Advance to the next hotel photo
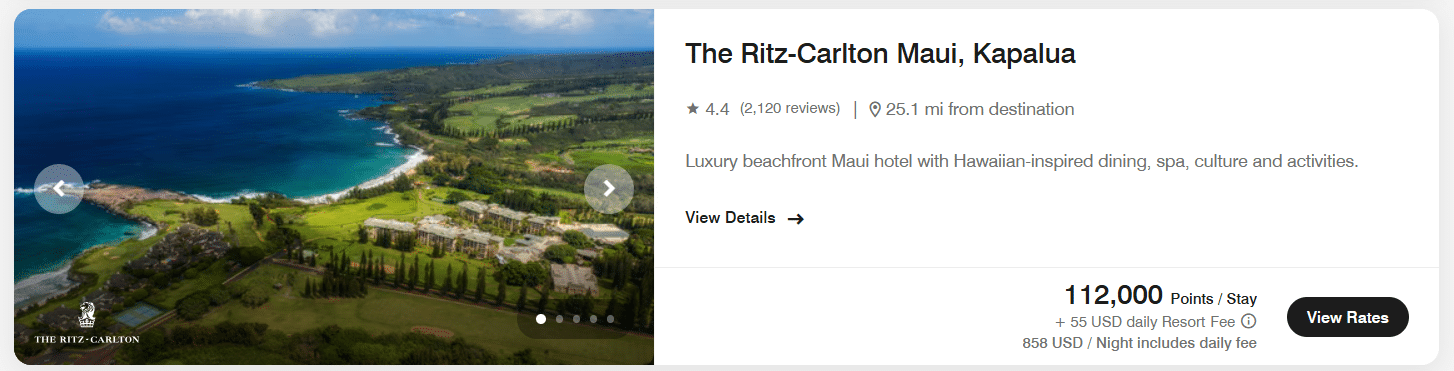The image size is (1454, 371). (609, 189)
